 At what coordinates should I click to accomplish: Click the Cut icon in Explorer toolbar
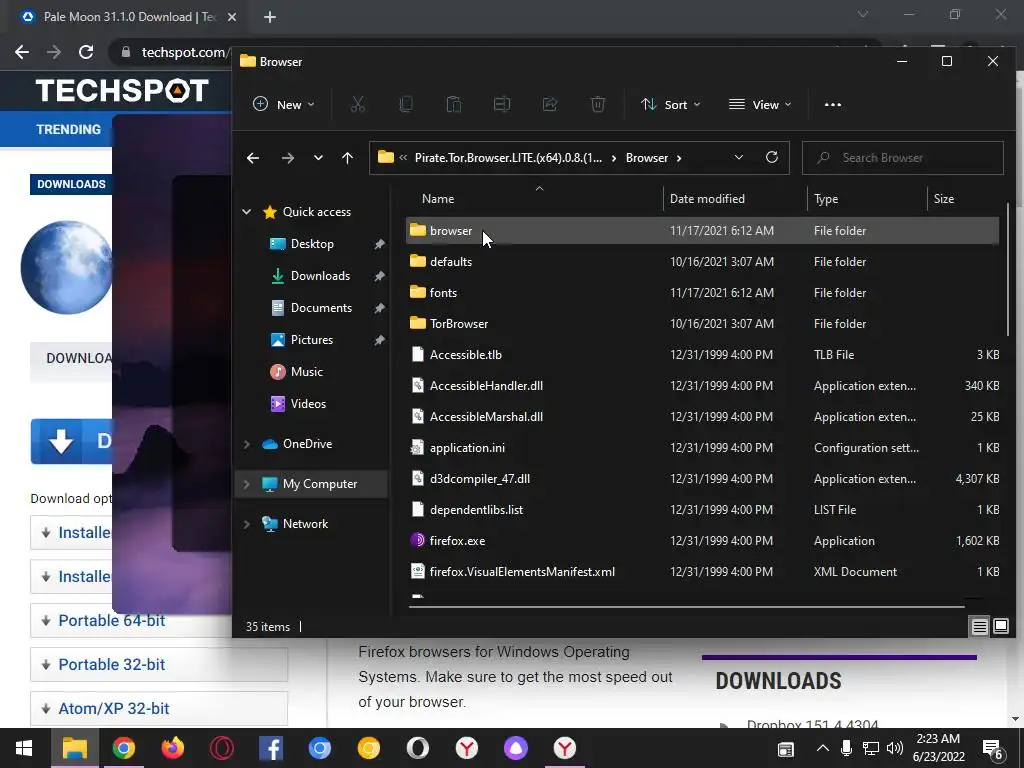[x=358, y=104]
